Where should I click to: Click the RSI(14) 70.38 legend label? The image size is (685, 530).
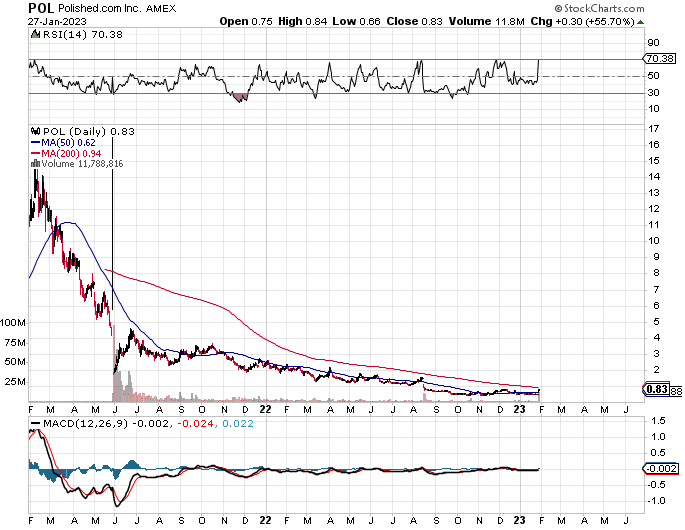(83, 35)
